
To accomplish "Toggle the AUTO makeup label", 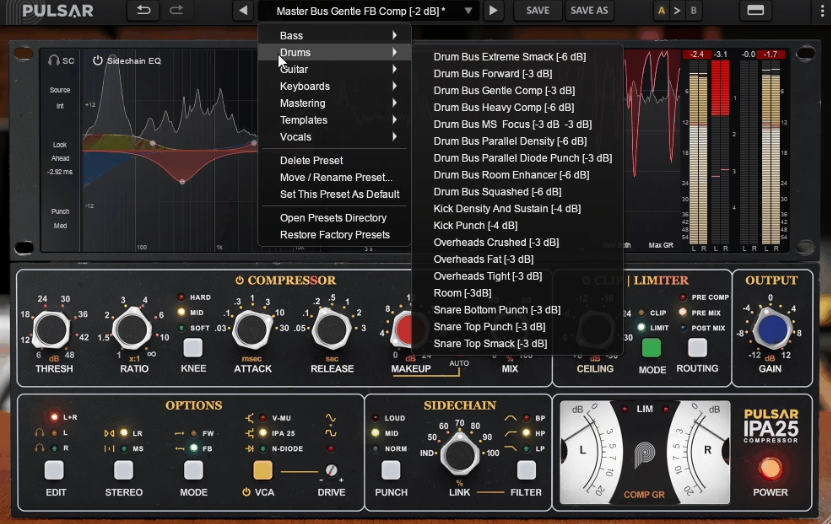I will pyautogui.click(x=459, y=363).
